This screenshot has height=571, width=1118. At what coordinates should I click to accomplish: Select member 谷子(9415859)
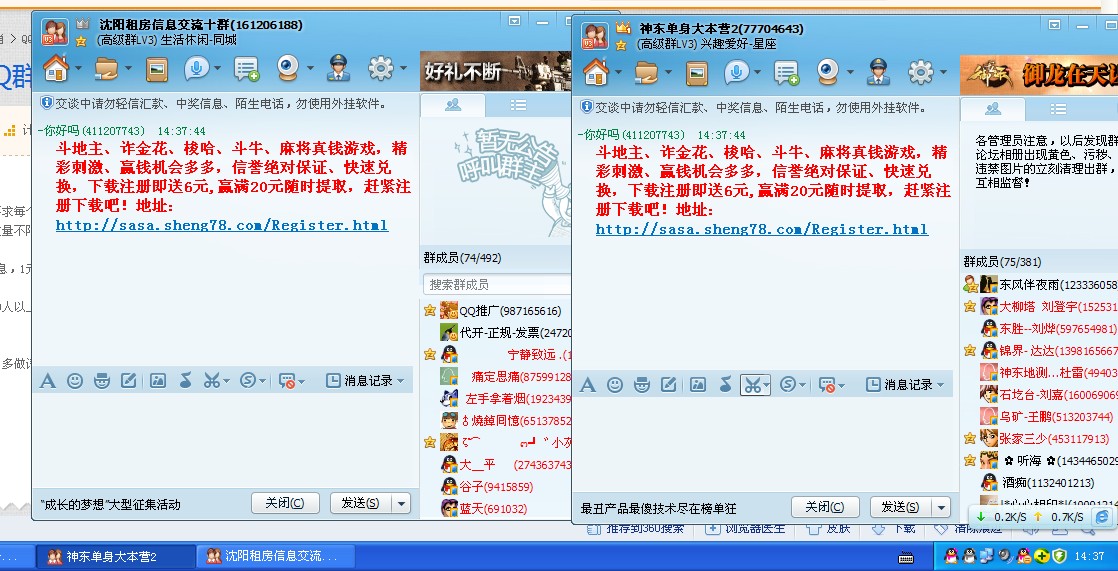click(497, 487)
